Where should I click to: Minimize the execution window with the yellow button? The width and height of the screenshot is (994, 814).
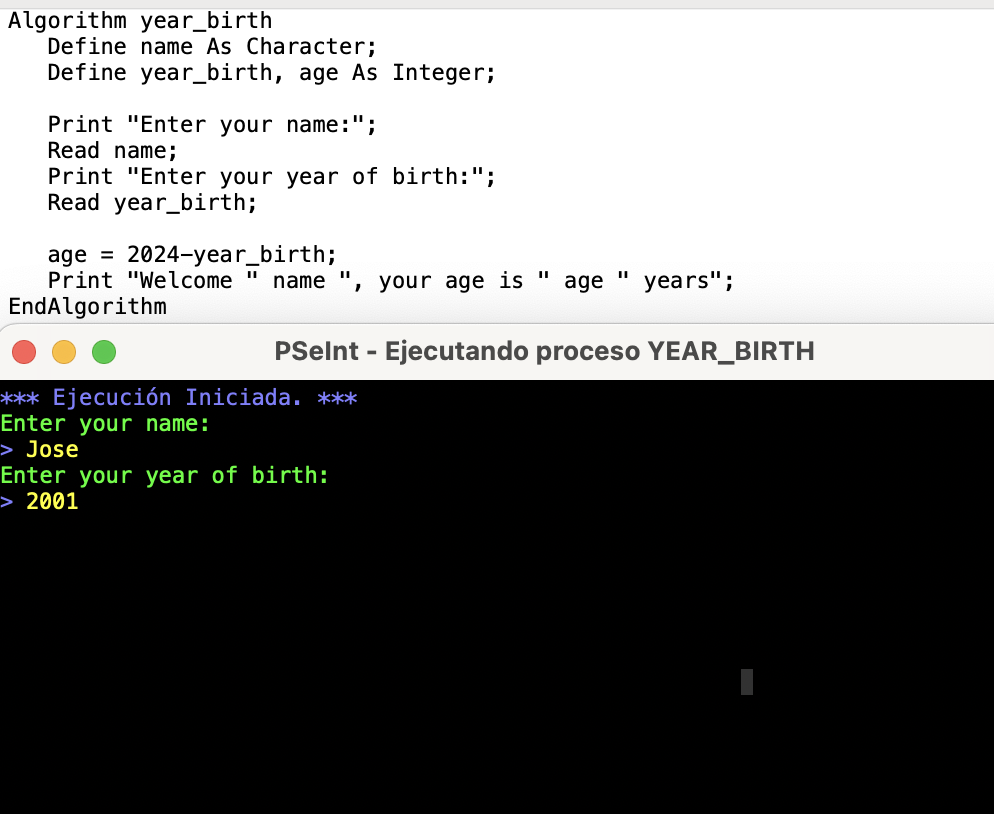(x=64, y=352)
